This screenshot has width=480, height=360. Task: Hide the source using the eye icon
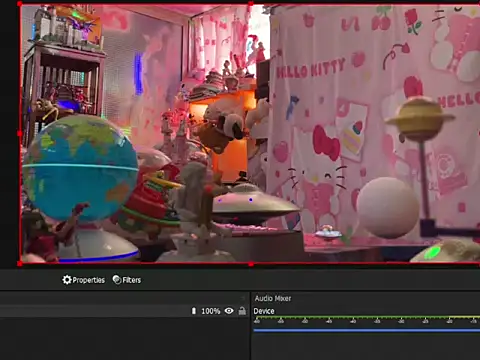(x=229, y=311)
